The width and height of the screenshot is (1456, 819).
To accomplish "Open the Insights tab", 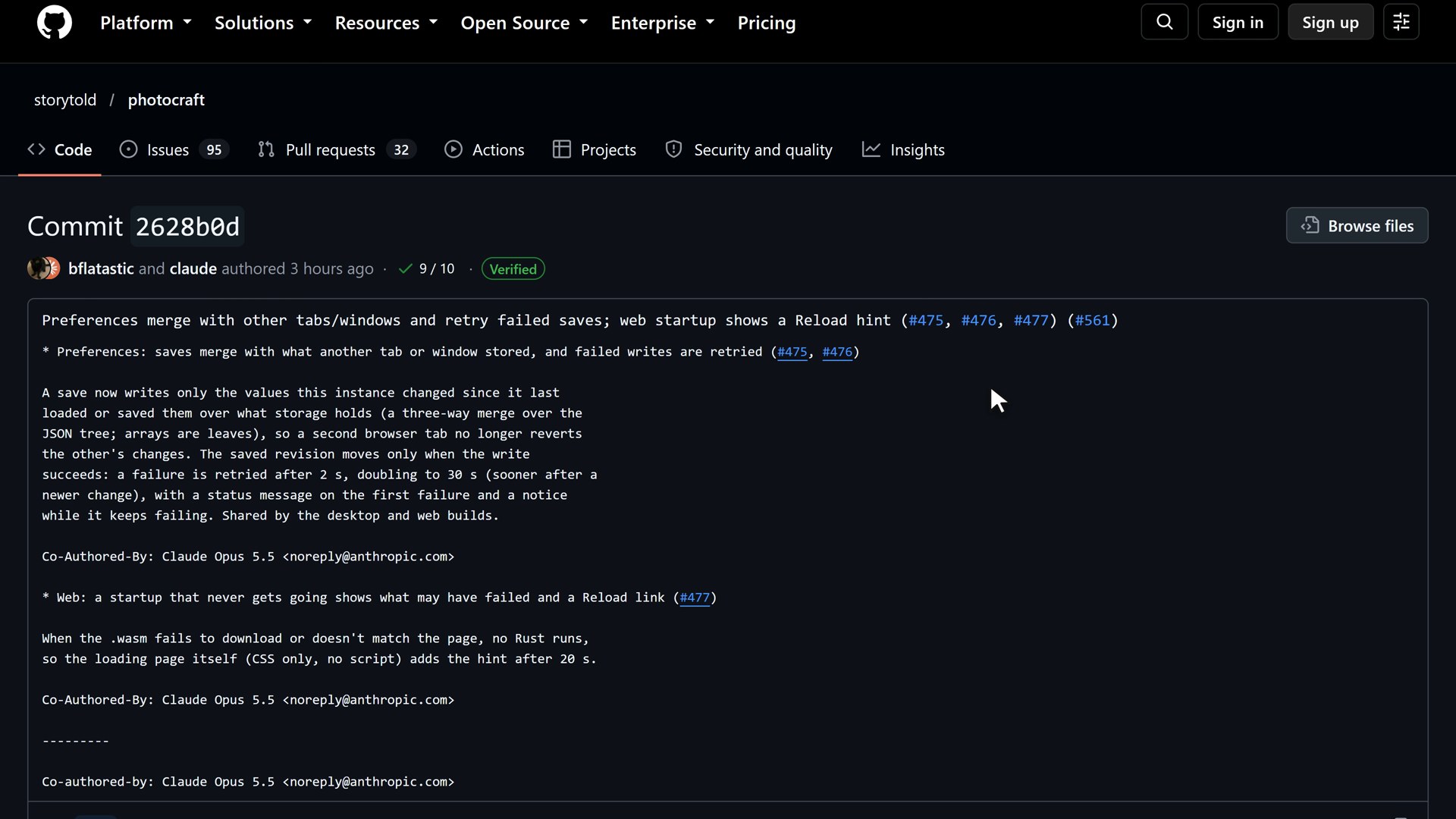I will coord(903,149).
